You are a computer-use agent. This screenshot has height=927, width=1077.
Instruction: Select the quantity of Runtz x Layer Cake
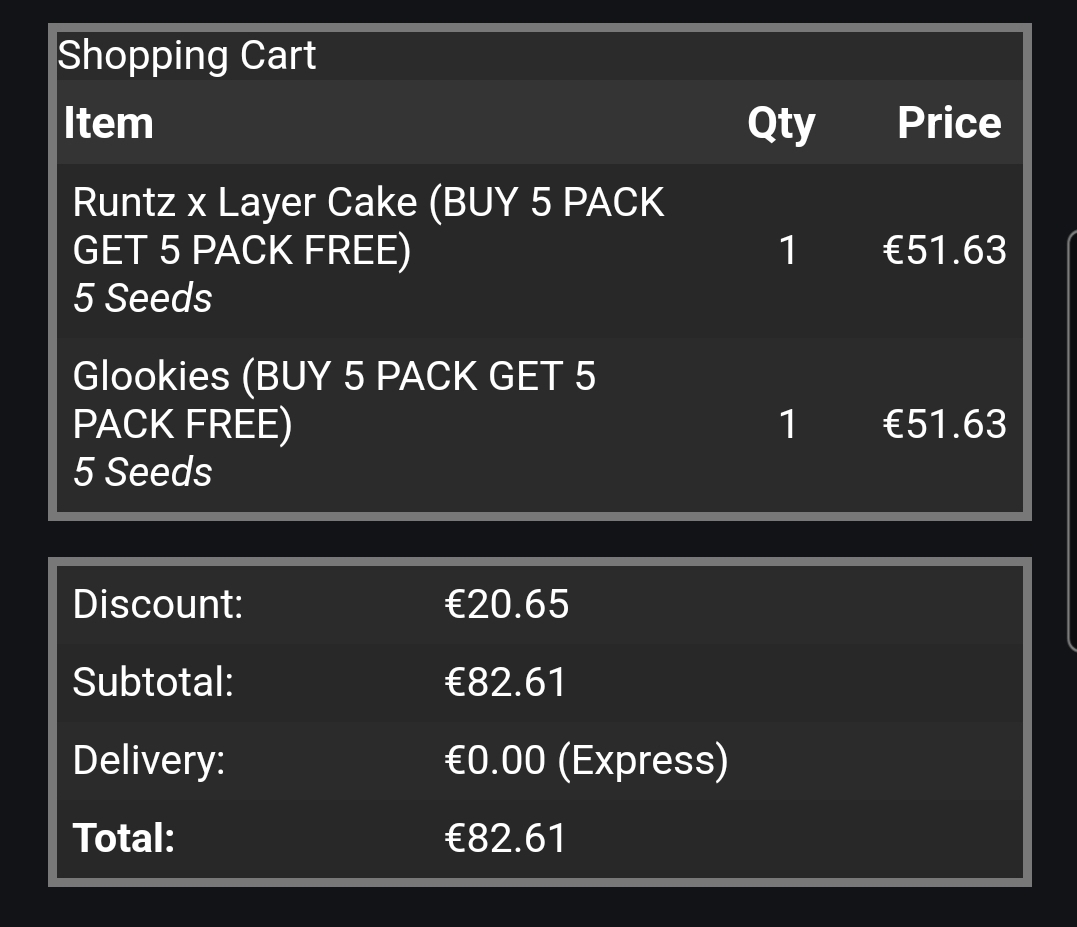coord(788,250)
